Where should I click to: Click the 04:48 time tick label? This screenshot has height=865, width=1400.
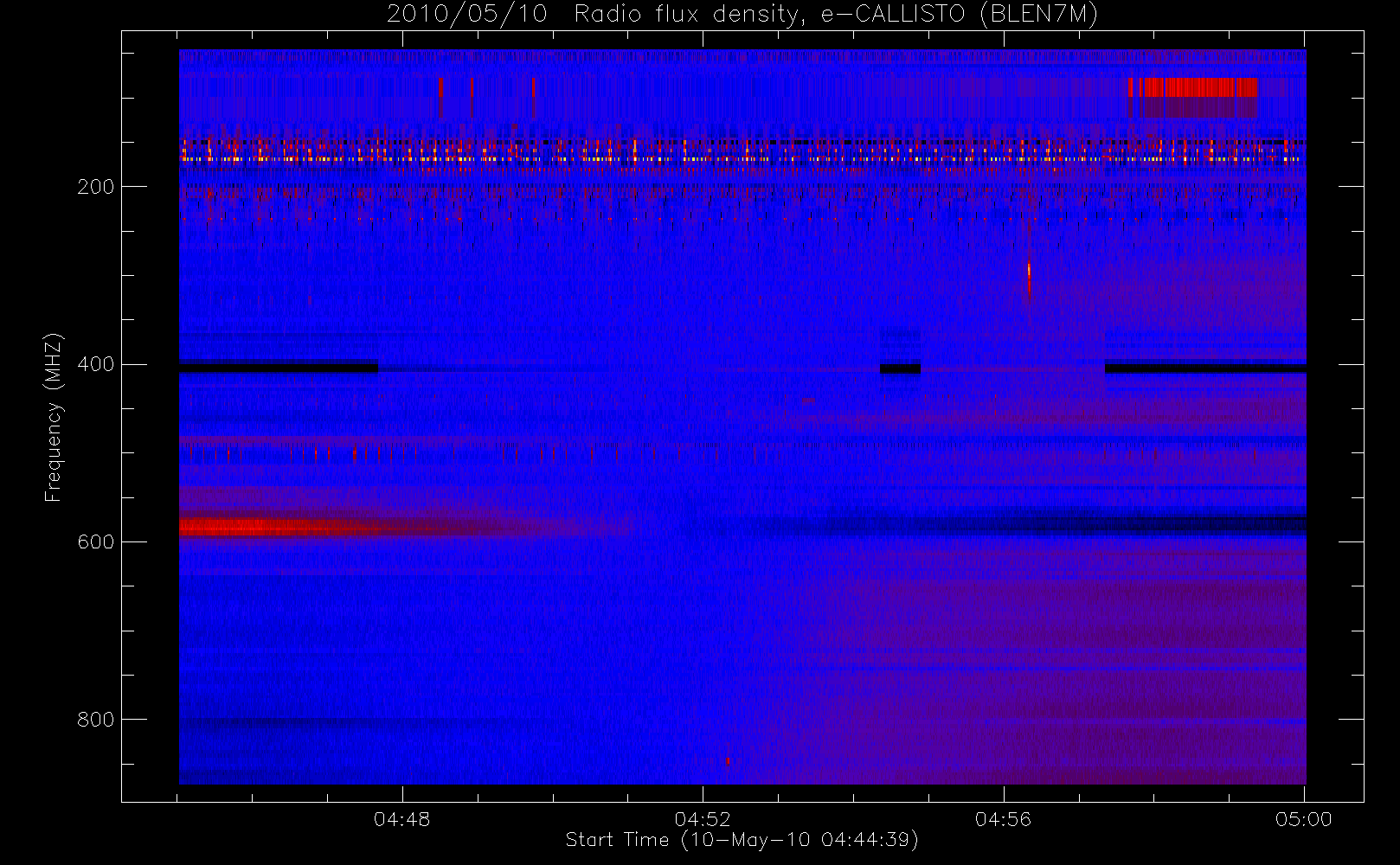point(402,819)
